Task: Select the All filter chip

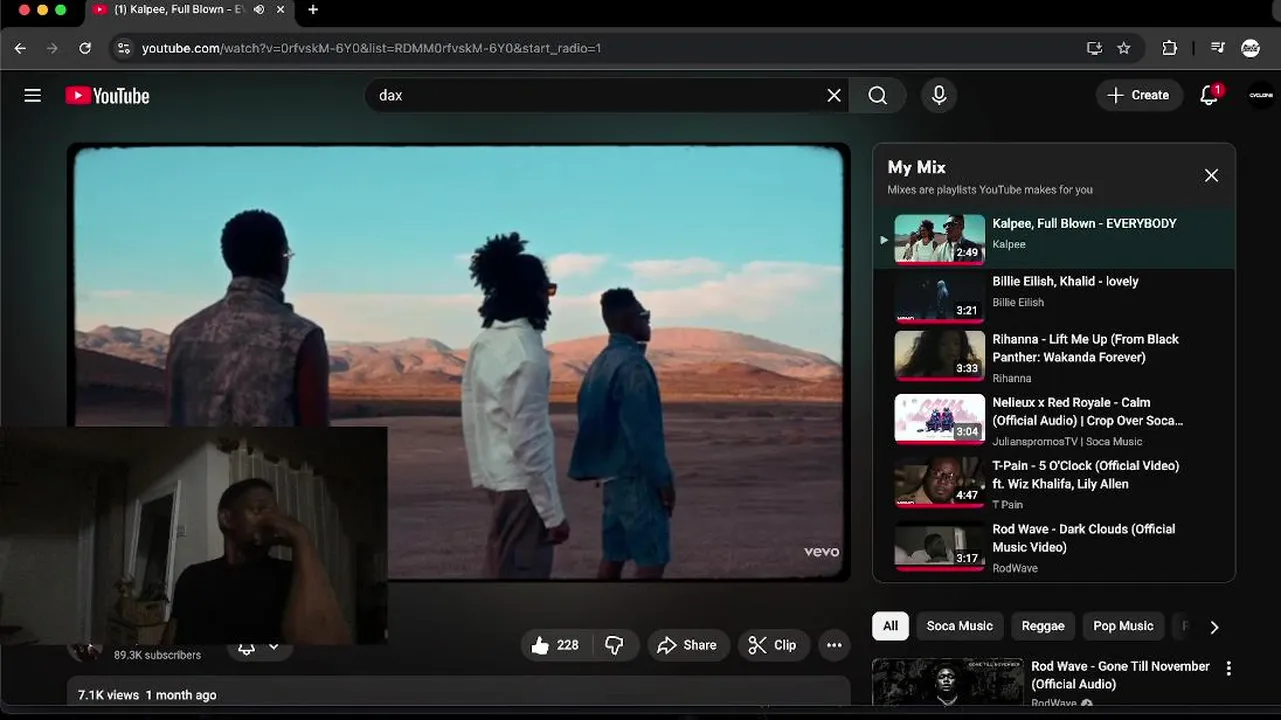Action: [x=890, y=626]
